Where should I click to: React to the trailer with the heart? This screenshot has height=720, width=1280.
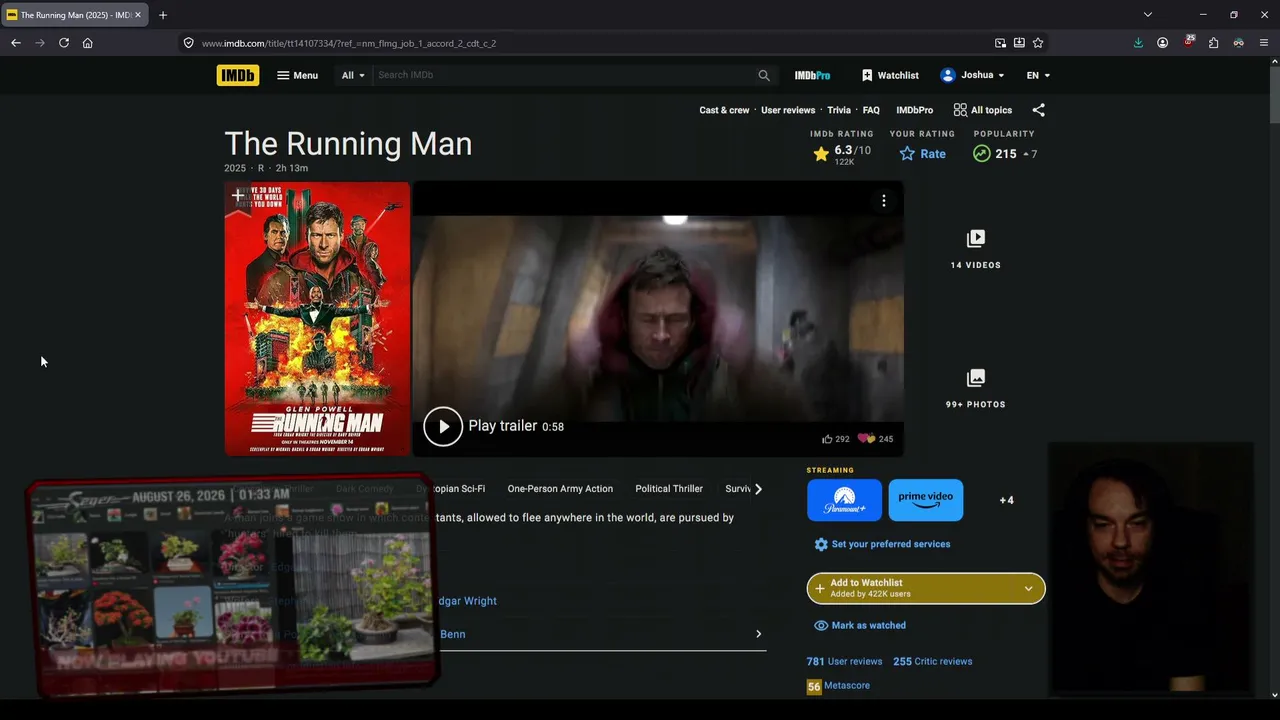[875, 439]
